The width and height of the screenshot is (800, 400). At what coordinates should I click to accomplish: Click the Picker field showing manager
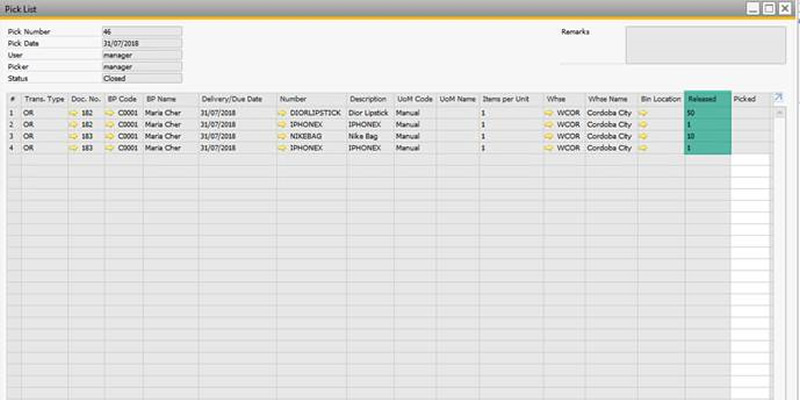[142, 66]
